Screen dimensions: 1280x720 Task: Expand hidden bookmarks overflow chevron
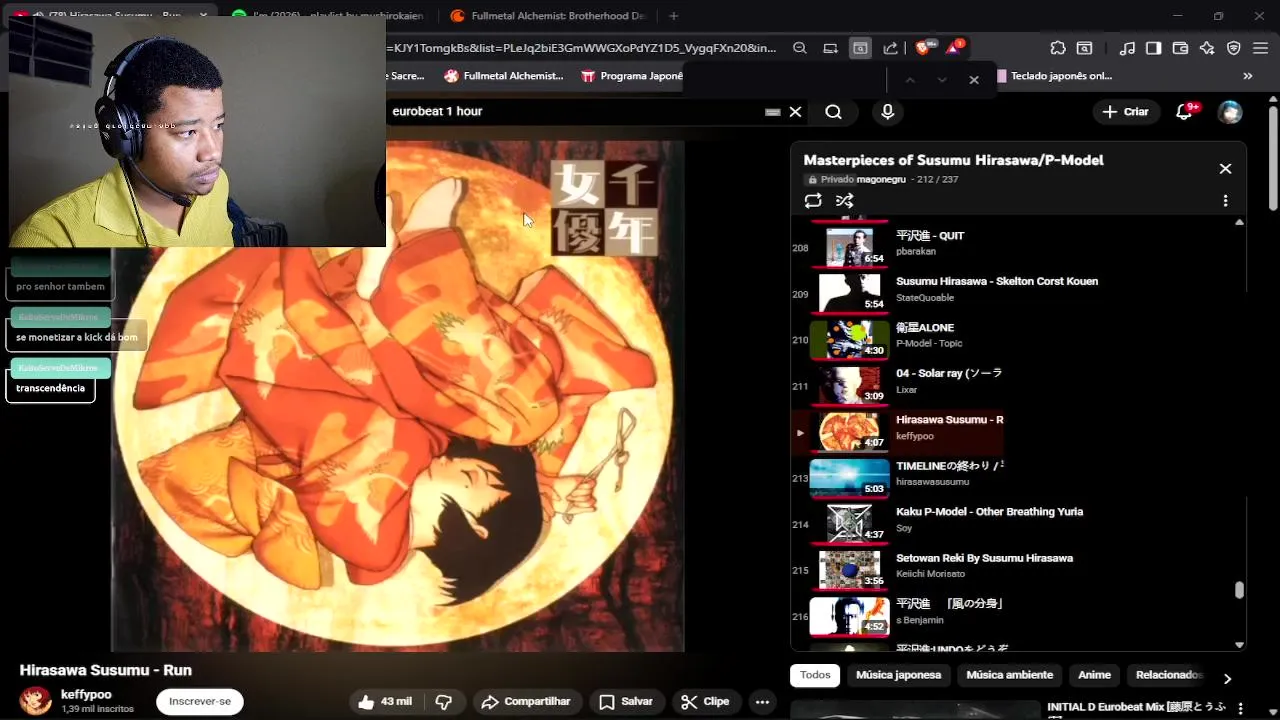1247,76
